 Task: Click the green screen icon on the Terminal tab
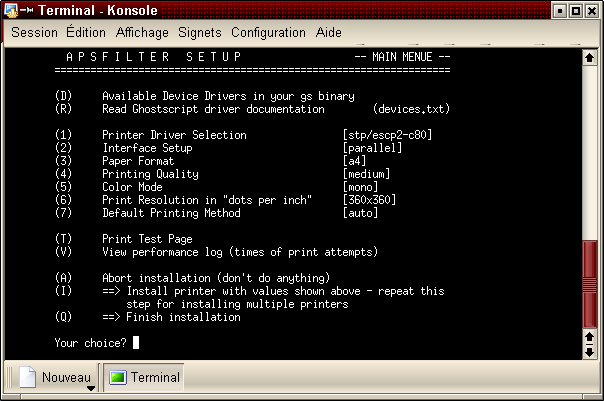[118, 378]
